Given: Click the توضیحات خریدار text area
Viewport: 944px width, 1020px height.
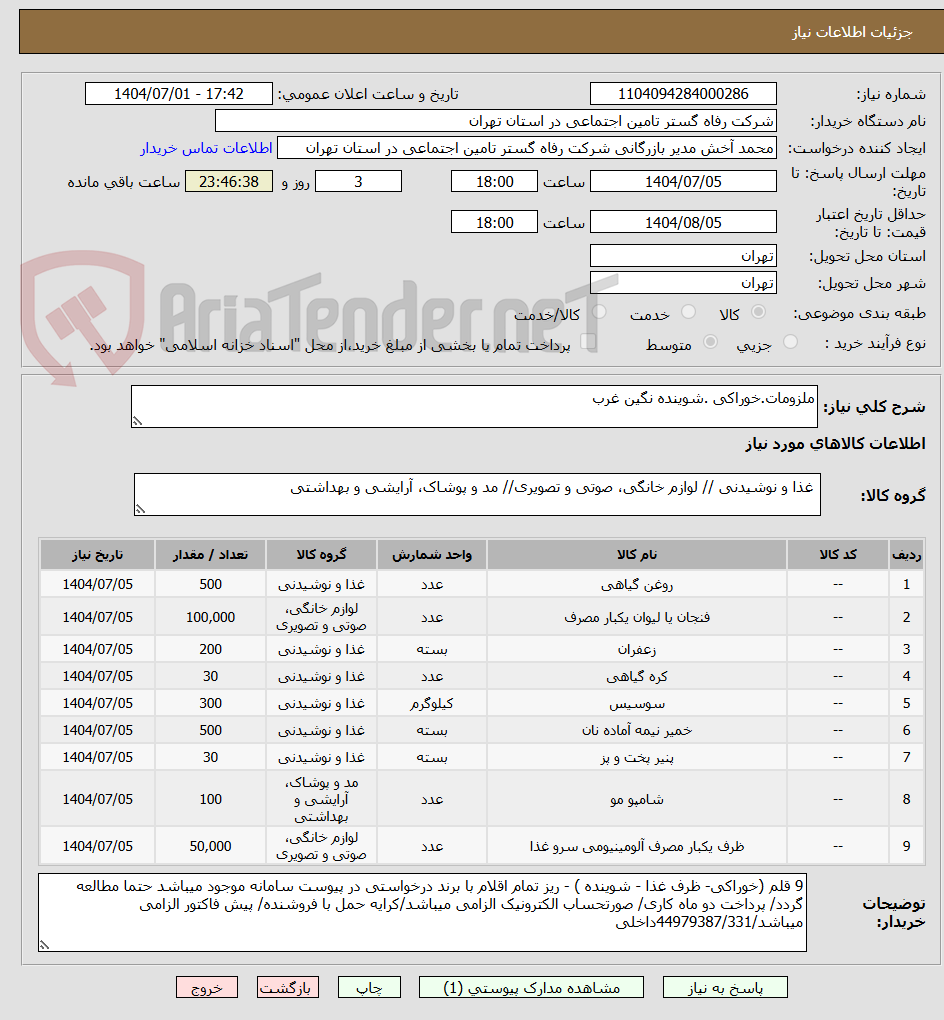Looking at the screenshot, I should [422, 913].
